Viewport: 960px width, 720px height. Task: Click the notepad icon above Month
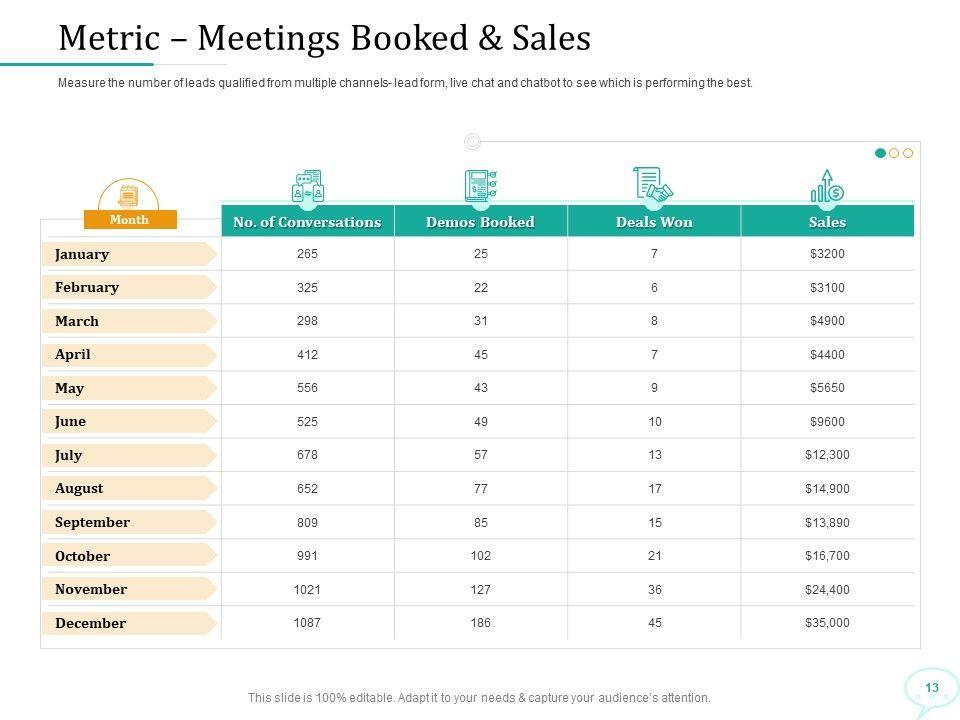click(129, 195)
